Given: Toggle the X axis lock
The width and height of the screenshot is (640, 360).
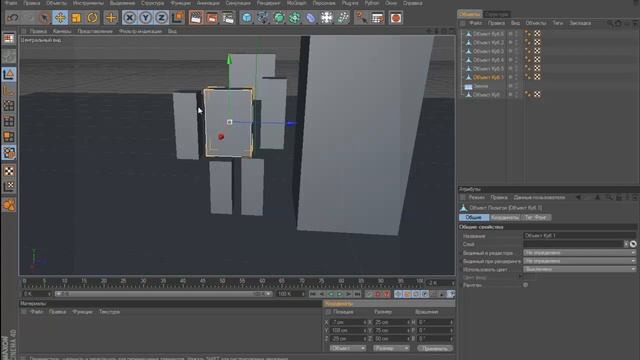Looking at the screenshot, I should tap(129, 18).
